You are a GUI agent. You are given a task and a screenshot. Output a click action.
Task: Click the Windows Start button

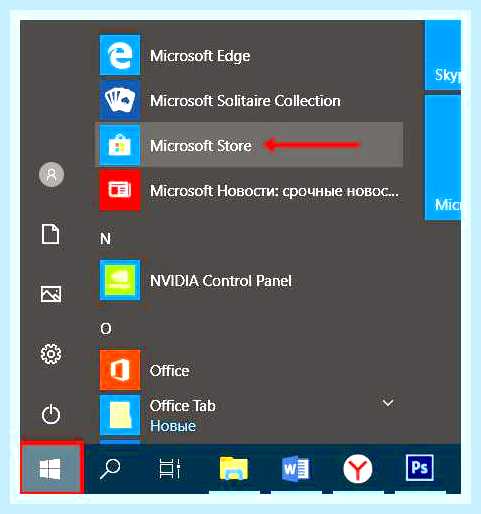click(51, 468)
